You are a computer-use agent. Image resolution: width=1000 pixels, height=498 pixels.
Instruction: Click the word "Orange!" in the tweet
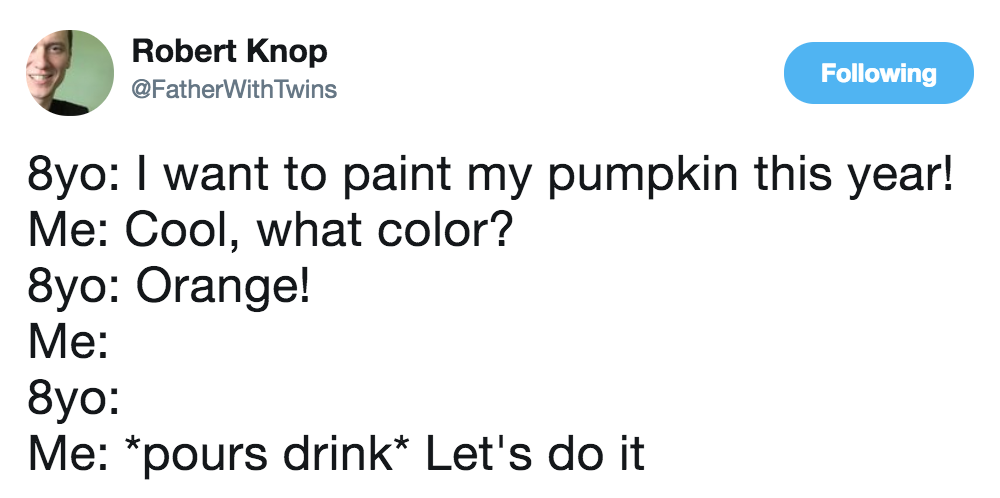click(223, 289)
